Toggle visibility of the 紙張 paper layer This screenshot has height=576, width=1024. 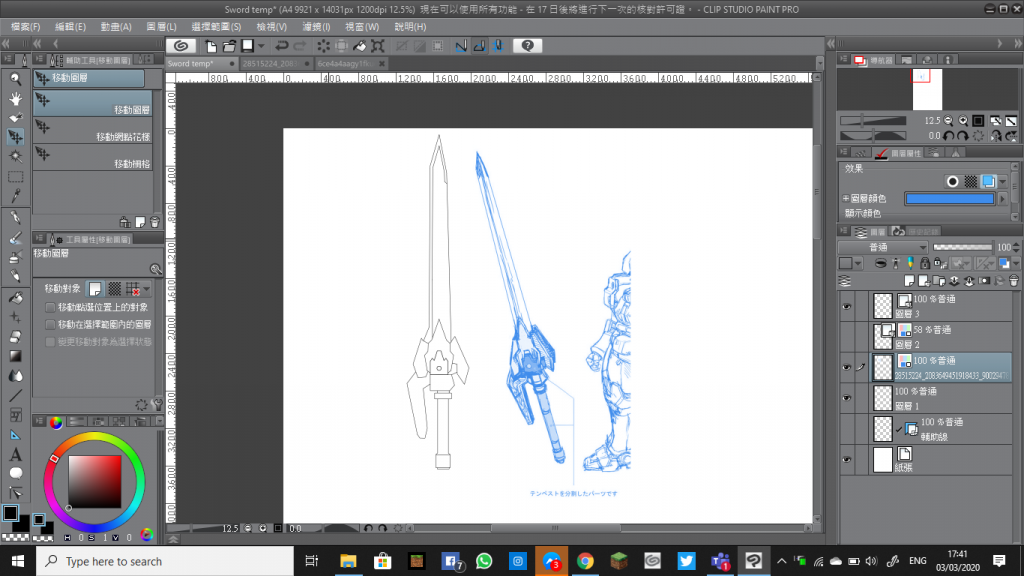coord(847,460)
